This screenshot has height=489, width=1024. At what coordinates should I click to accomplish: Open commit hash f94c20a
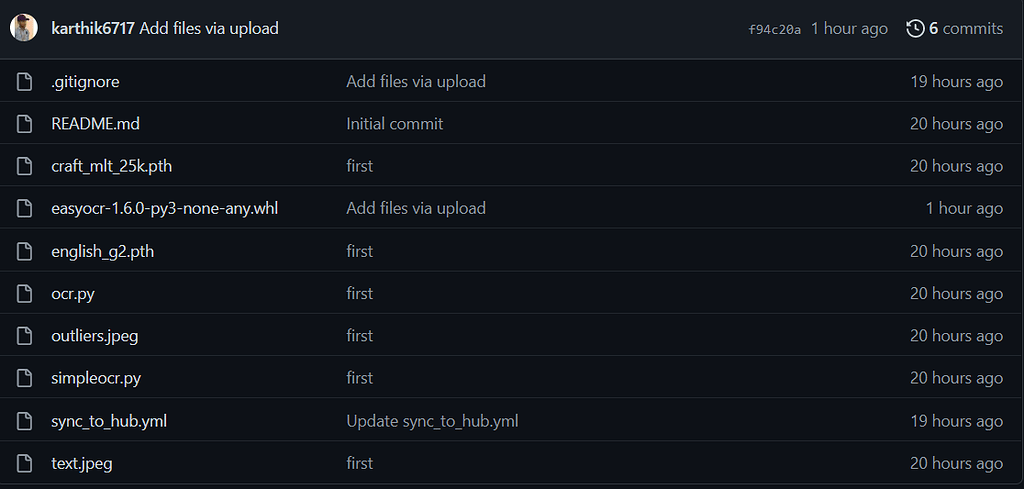[774, 30]
